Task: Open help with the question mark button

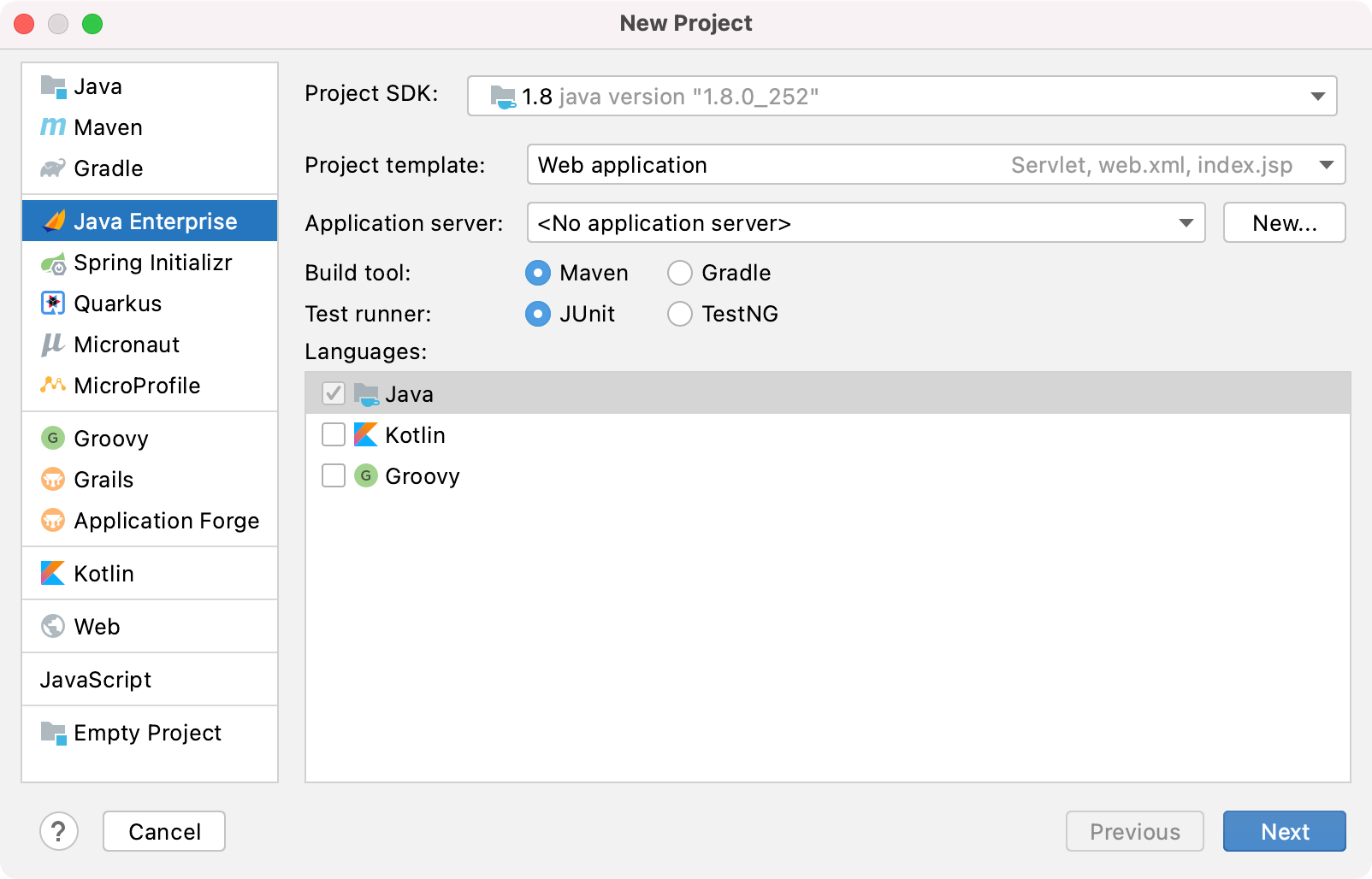Action: (x=59, y=831)
